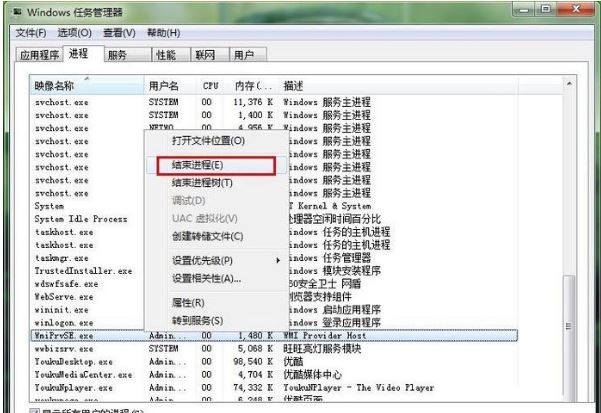Sort by 用户名 column header
The image size is (601, 413).
tap(171, 85)
